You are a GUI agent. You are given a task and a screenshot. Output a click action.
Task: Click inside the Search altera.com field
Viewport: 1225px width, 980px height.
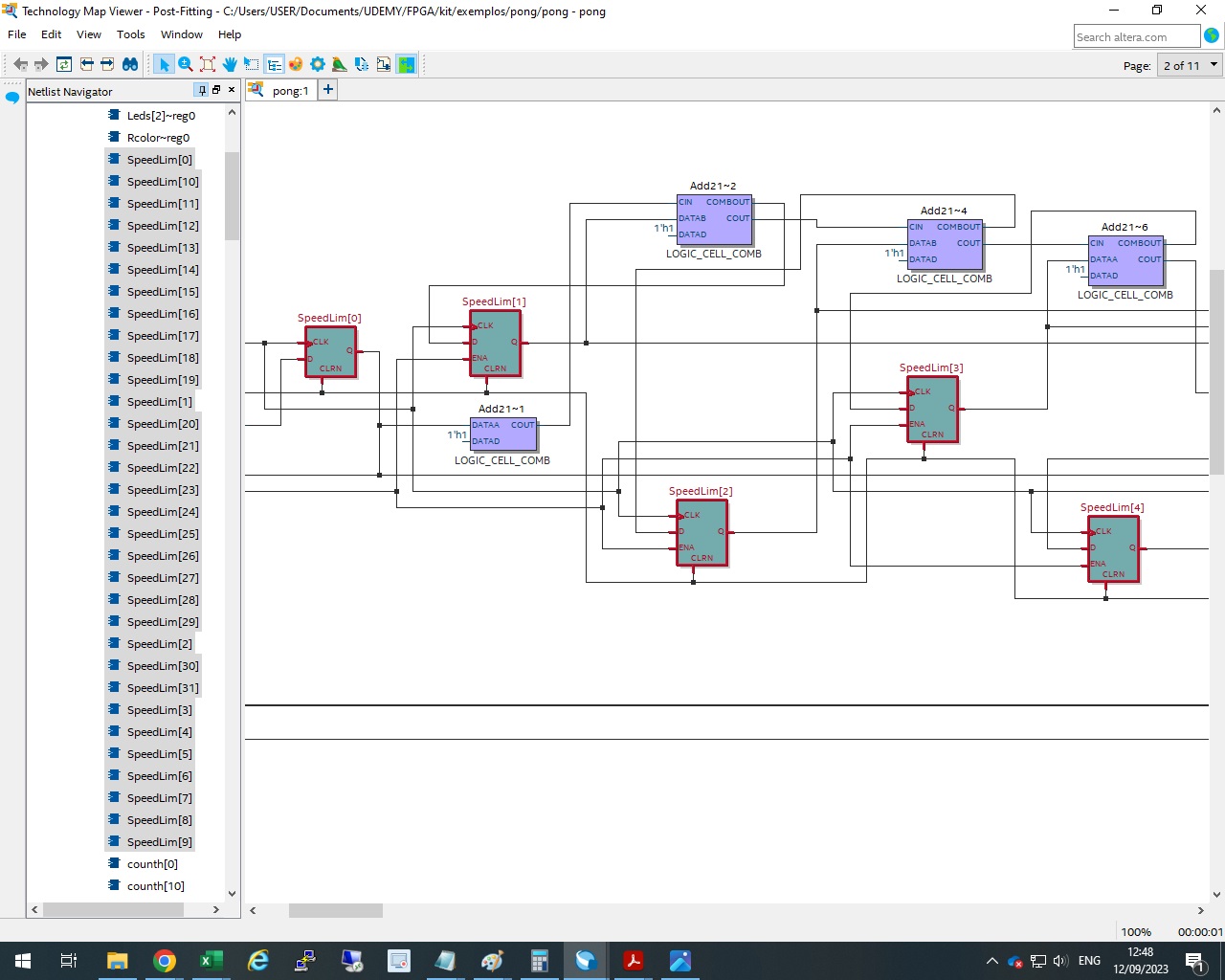coord(1137,35)
